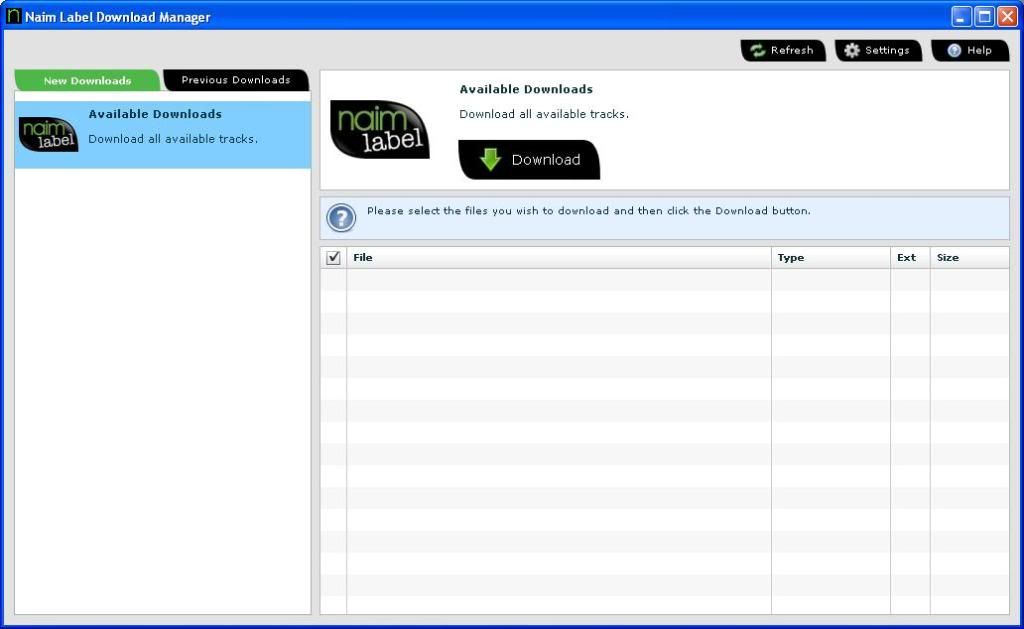1024x629 pixels.
Task: Maximize the Download Manager window
Action: click(x=984, y=16)
